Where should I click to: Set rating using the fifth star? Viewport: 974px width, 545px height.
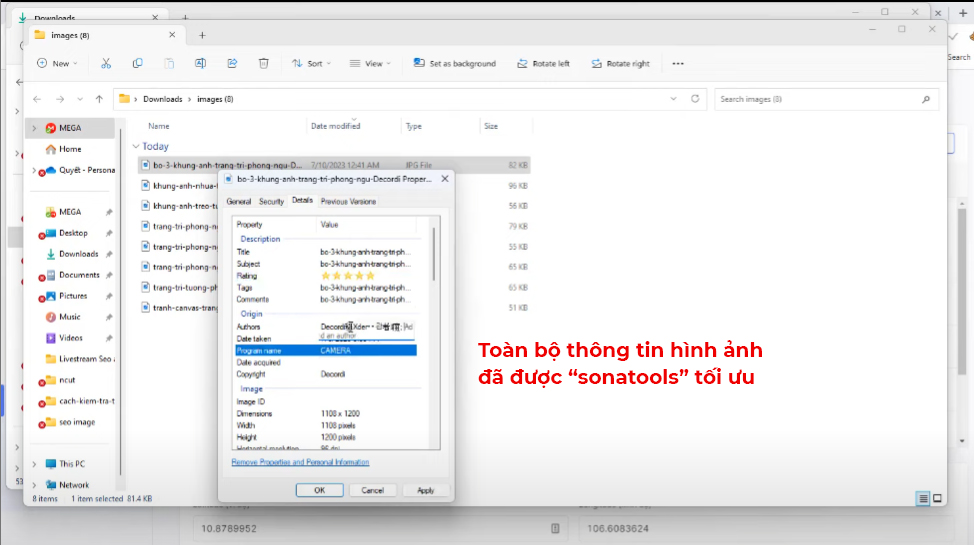tap(371, 276)
